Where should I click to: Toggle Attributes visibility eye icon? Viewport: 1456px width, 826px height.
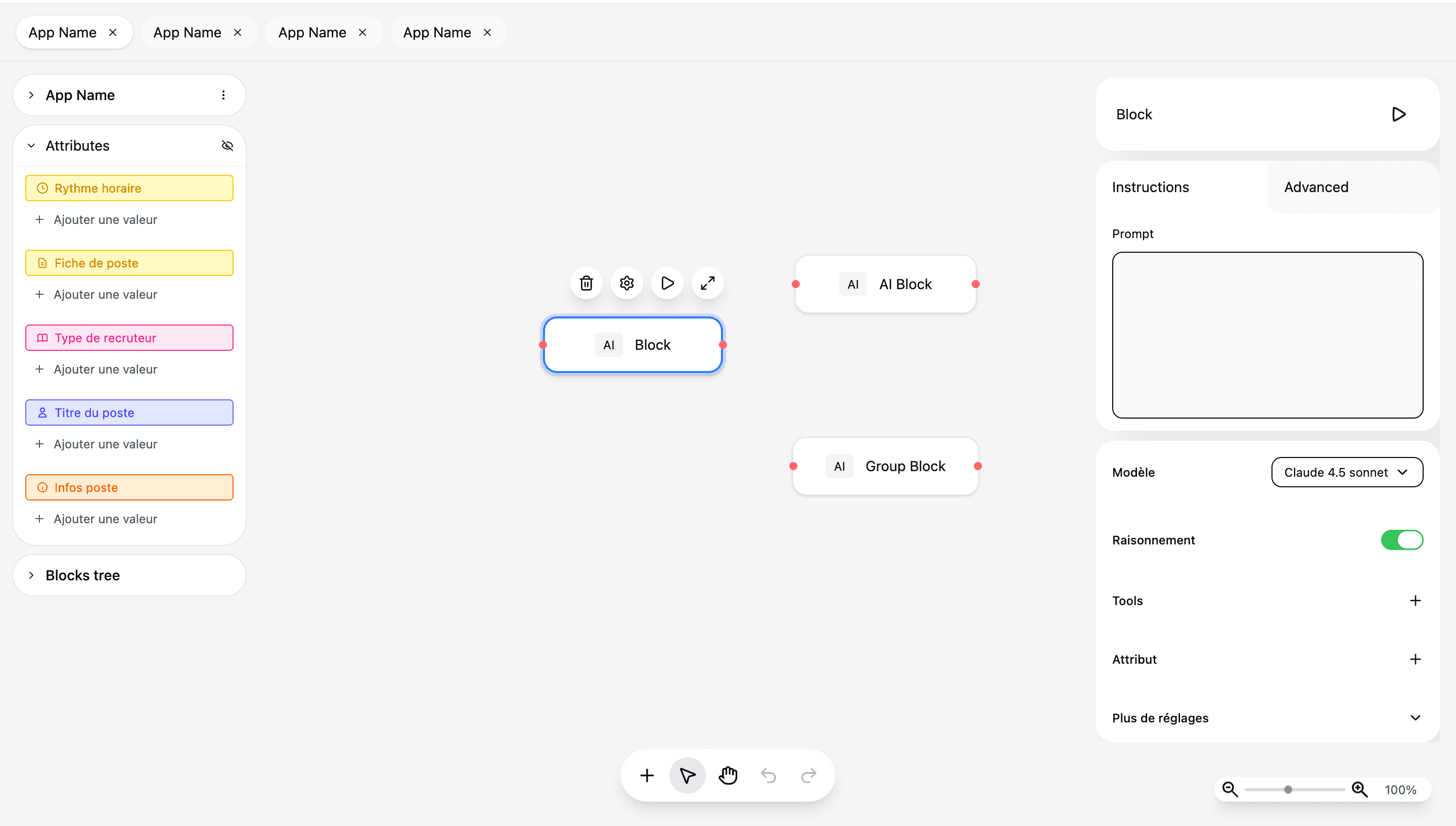click(227, 146)
